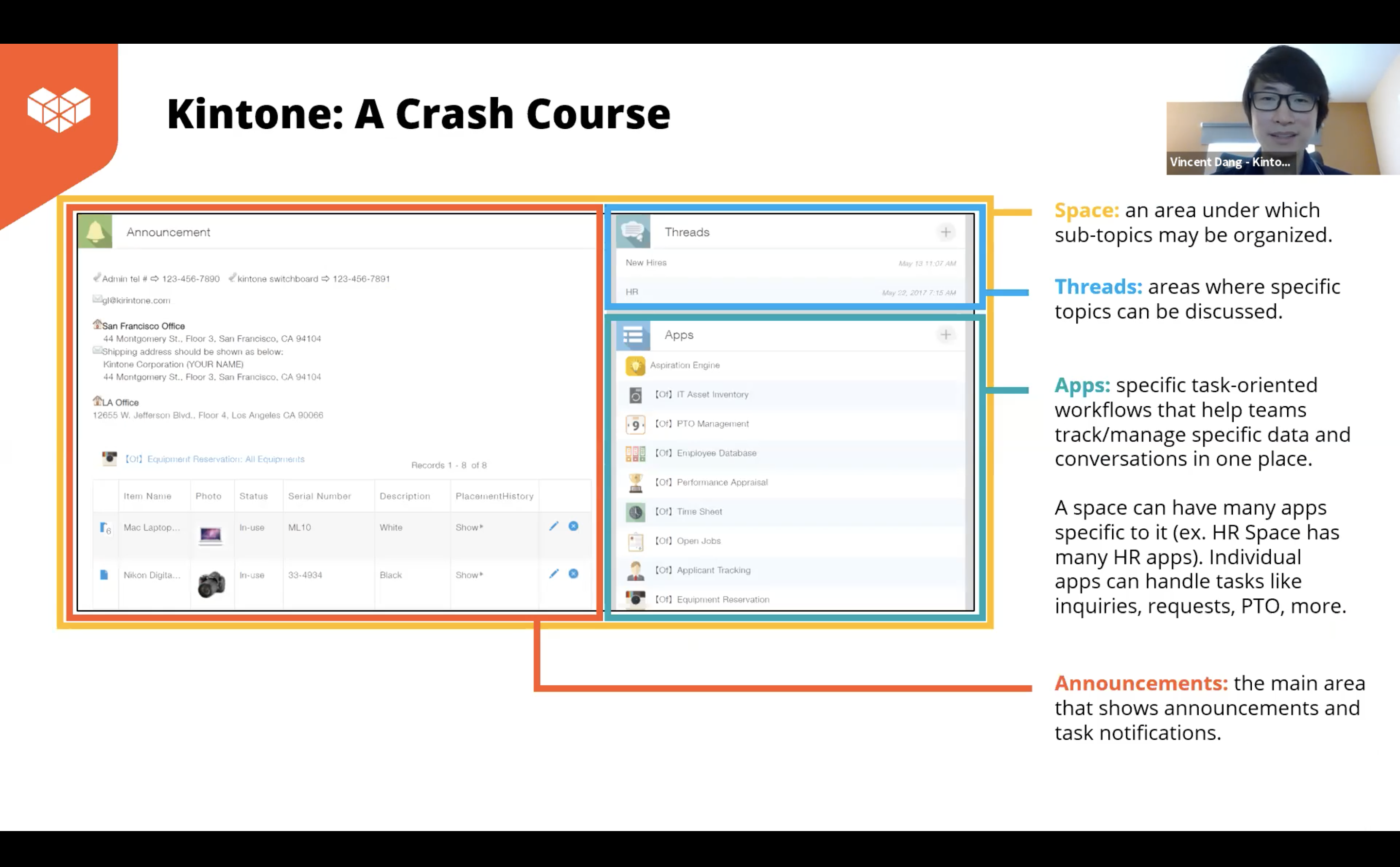Click the IT Asset Inventory app icon
The image size is (1400, 867).
(635, 395)
